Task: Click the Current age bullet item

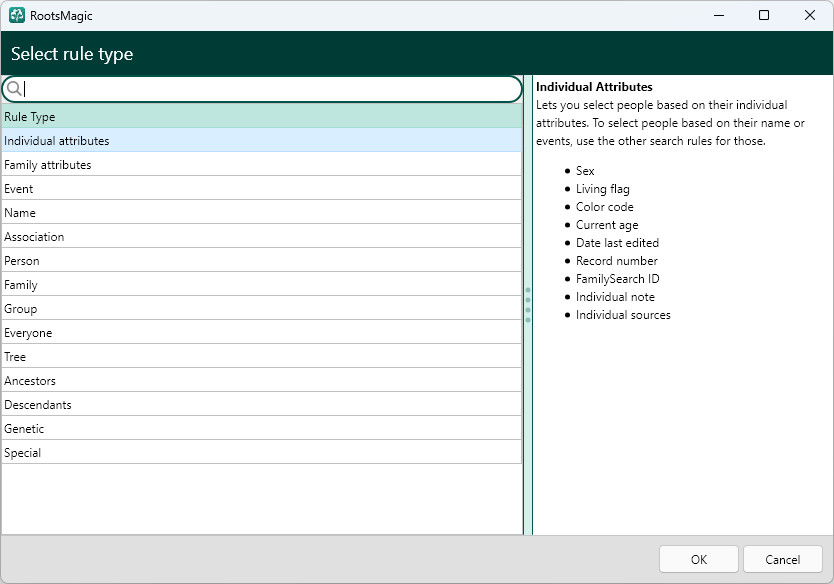Action: (x=607, y=225)
